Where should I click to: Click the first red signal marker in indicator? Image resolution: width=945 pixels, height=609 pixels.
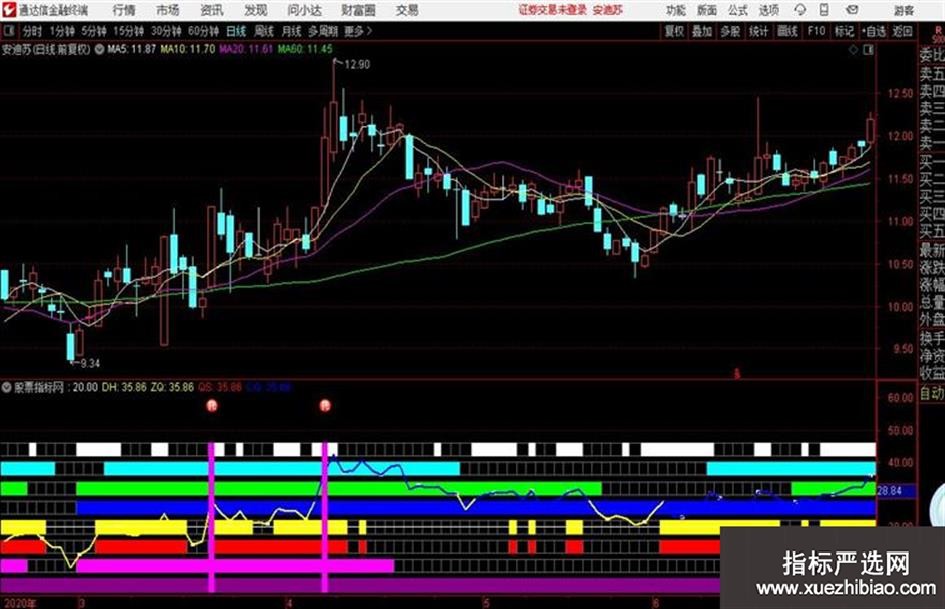point(212,406)
